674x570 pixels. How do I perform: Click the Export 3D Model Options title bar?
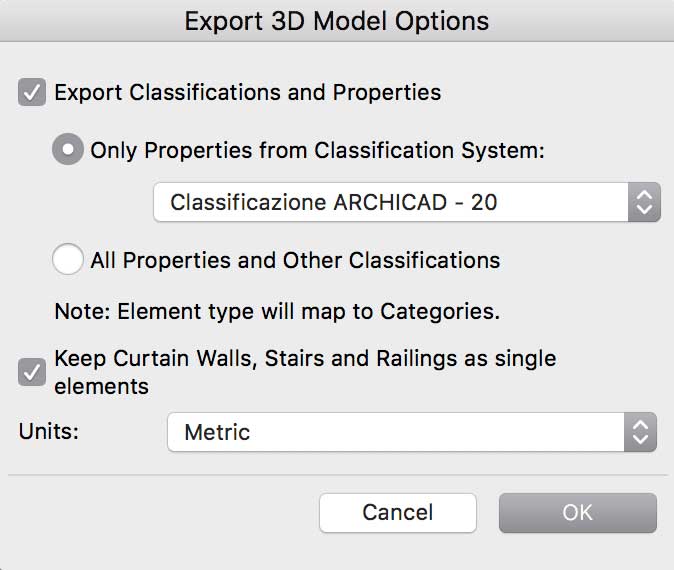(x=337, y=20)
